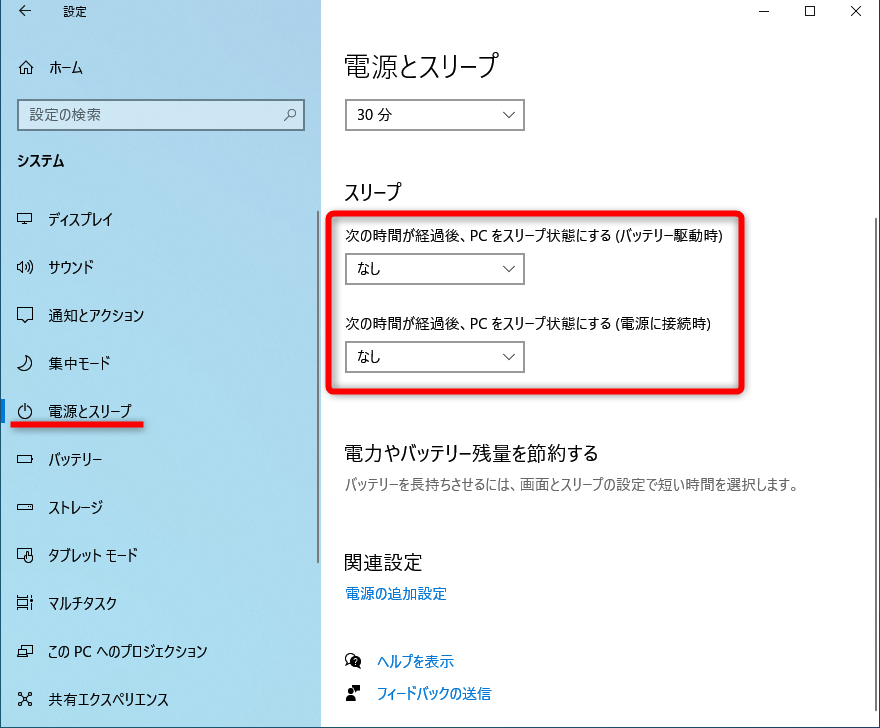Select サウンド in the sidebar
The width and height of the screenshot is (880, 728).
click(x=71, y=267)
